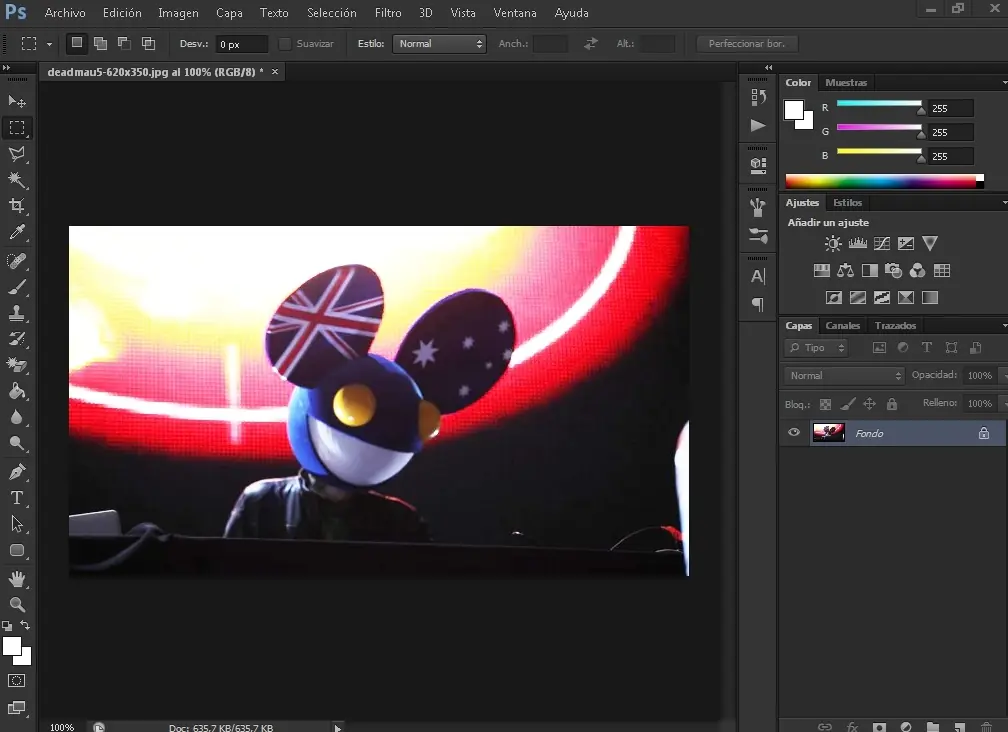
Task: Select the Path Selection tool
Action: (17, 524)
